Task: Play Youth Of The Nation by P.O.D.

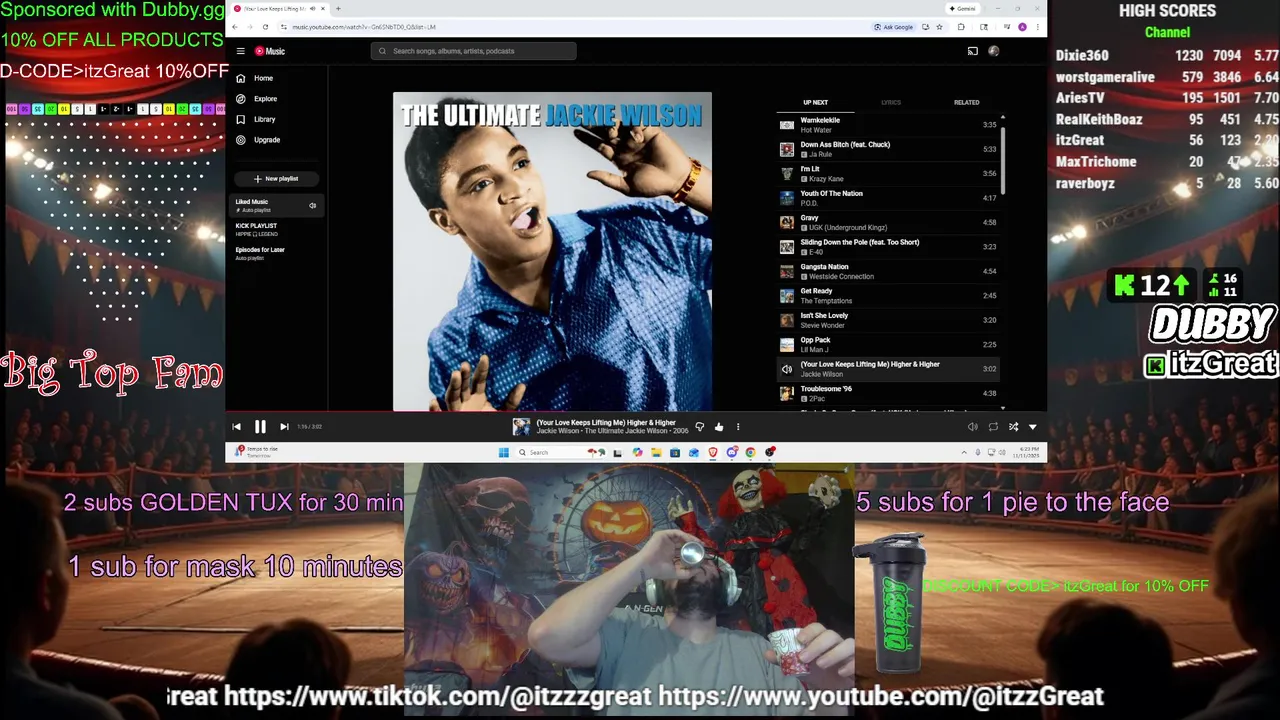Action: pos(888,198)
